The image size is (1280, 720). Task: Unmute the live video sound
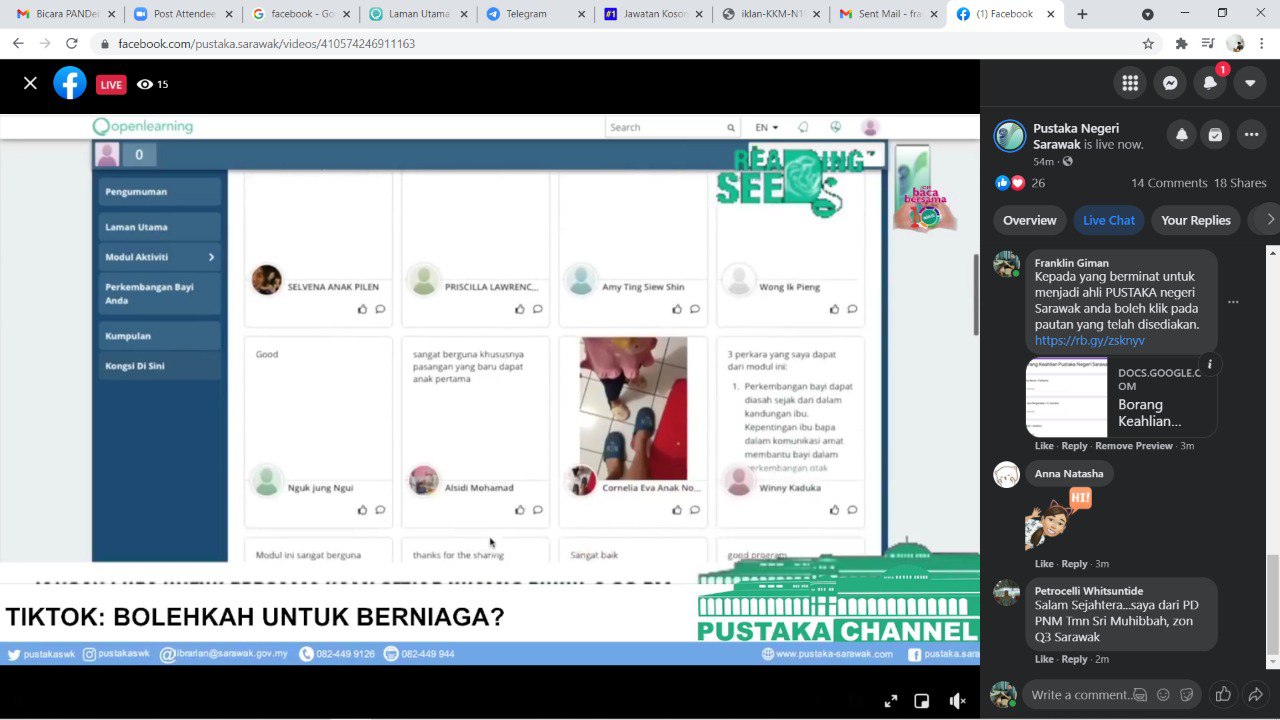pos(956,701)
